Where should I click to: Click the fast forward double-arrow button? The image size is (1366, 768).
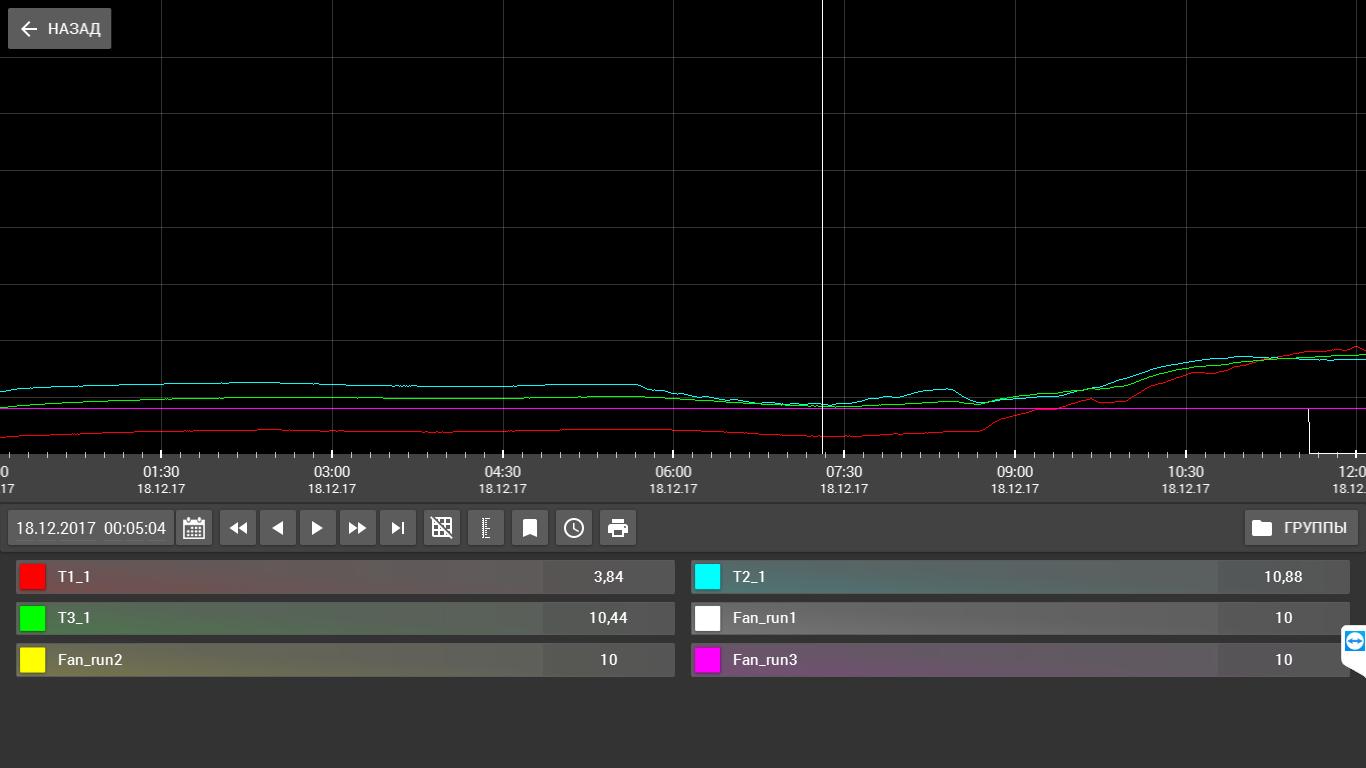[x=357, y=528]
